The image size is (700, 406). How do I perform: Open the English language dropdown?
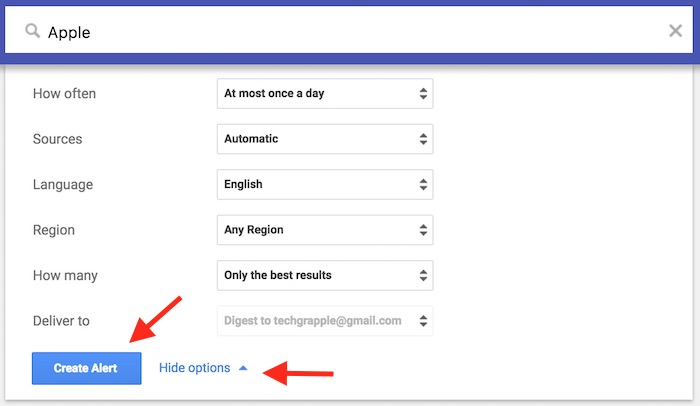point(324,184)
